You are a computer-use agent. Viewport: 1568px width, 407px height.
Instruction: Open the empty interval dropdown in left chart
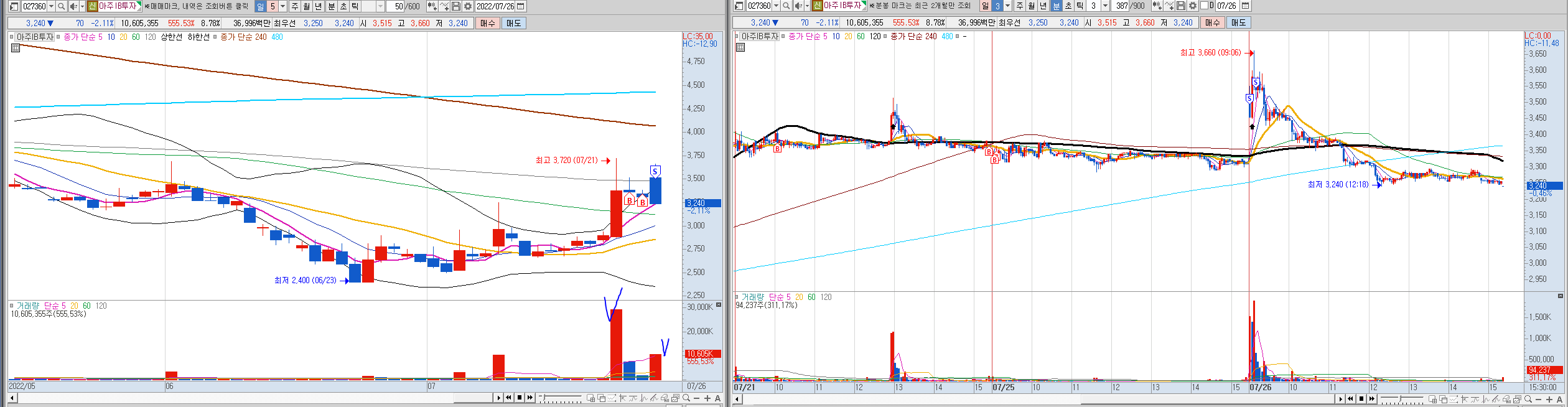coord(380,6)
